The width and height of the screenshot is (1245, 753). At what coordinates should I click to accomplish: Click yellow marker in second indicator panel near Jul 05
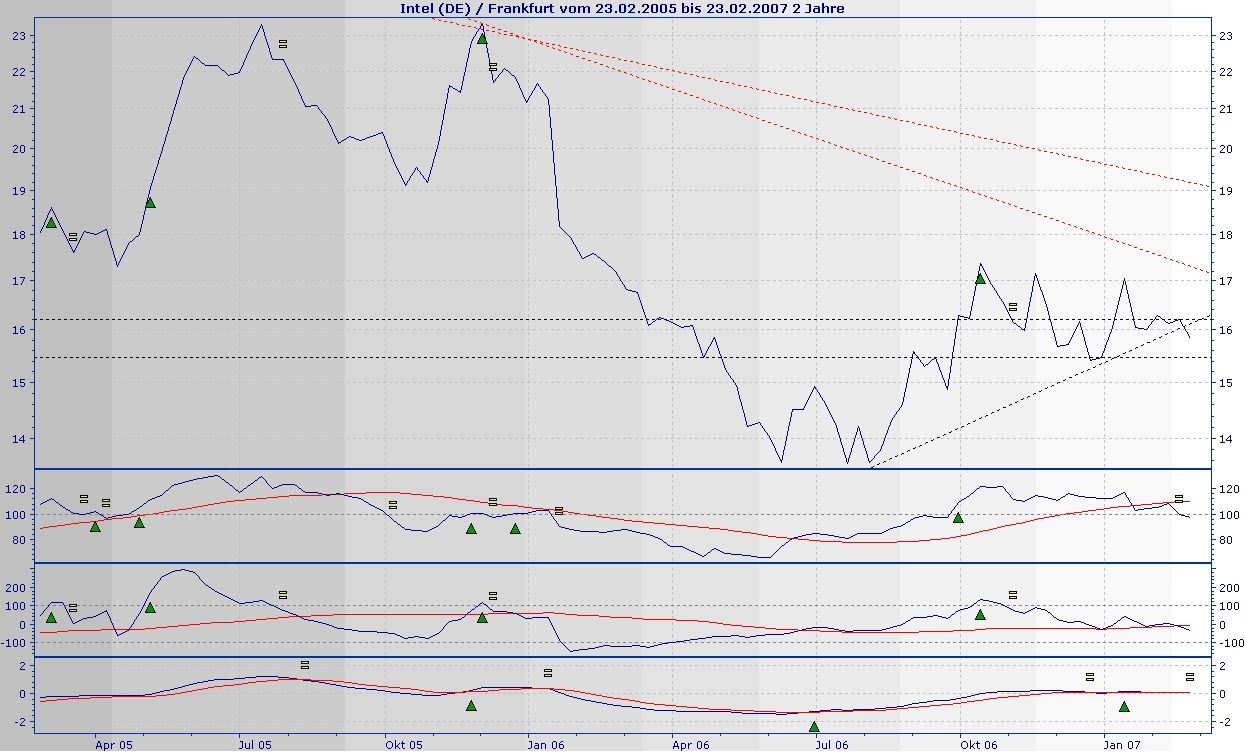click(283, 594)
